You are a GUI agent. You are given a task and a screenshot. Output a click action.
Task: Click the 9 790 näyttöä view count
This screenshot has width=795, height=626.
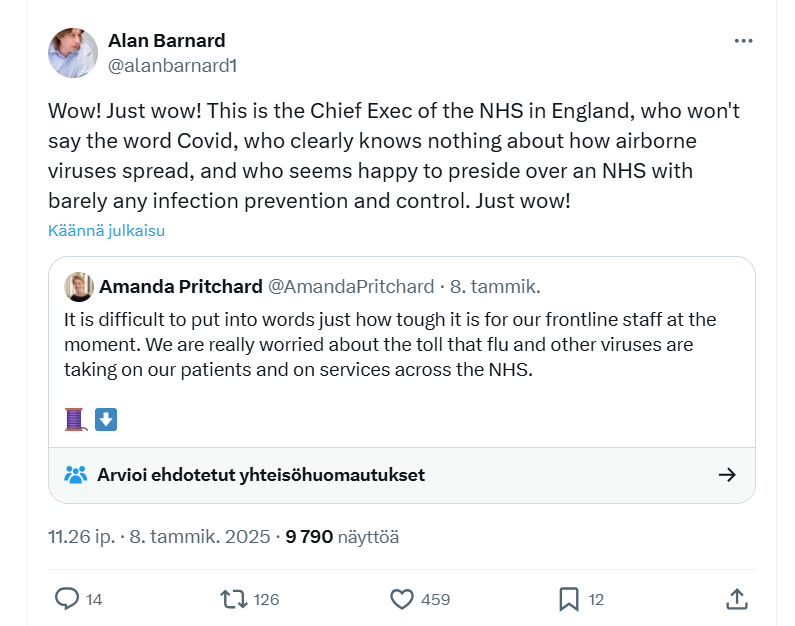[342, 537]
